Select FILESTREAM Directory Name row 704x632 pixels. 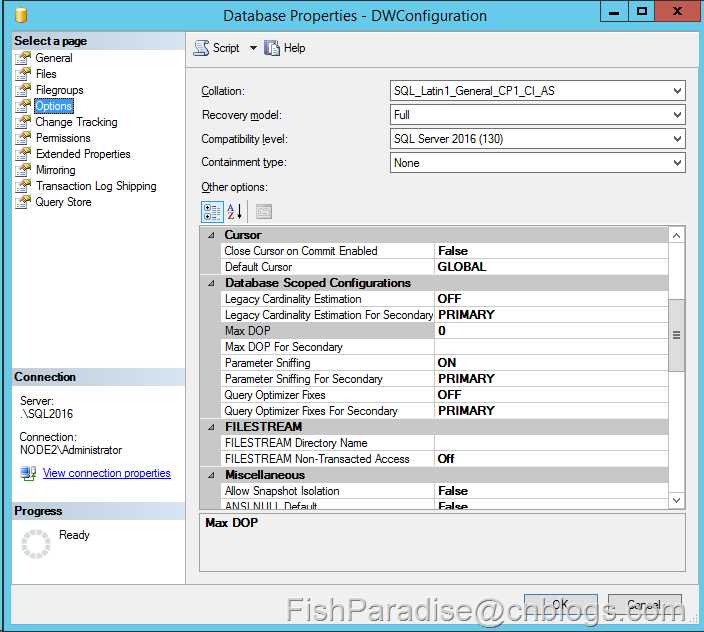coord(444,443)
